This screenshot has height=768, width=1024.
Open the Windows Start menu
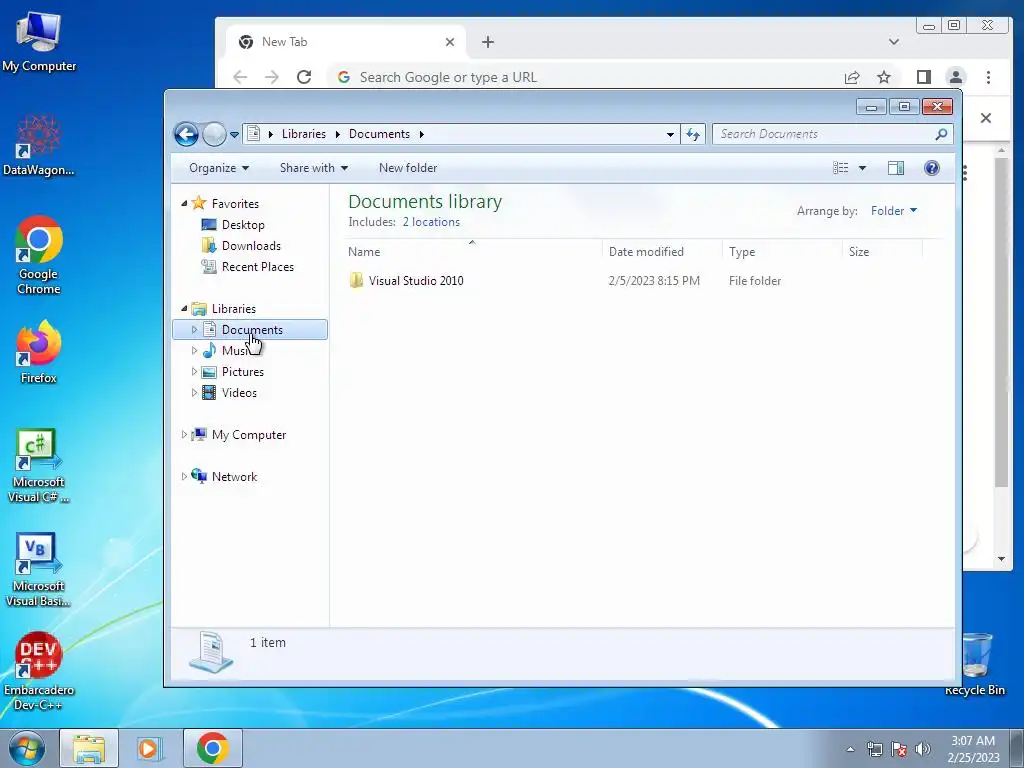pos(26,748)
